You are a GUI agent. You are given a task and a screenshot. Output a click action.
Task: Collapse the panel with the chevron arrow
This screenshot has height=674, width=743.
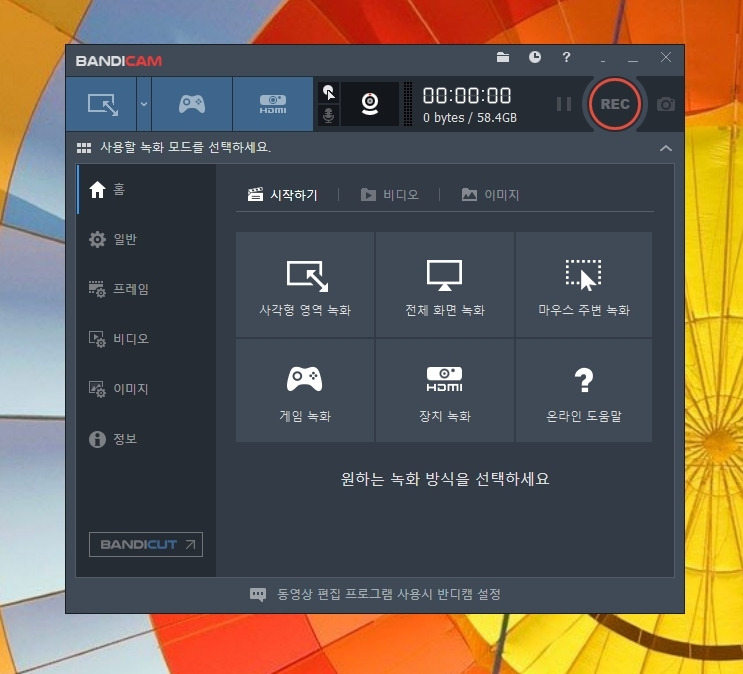(x=666, y=148)
